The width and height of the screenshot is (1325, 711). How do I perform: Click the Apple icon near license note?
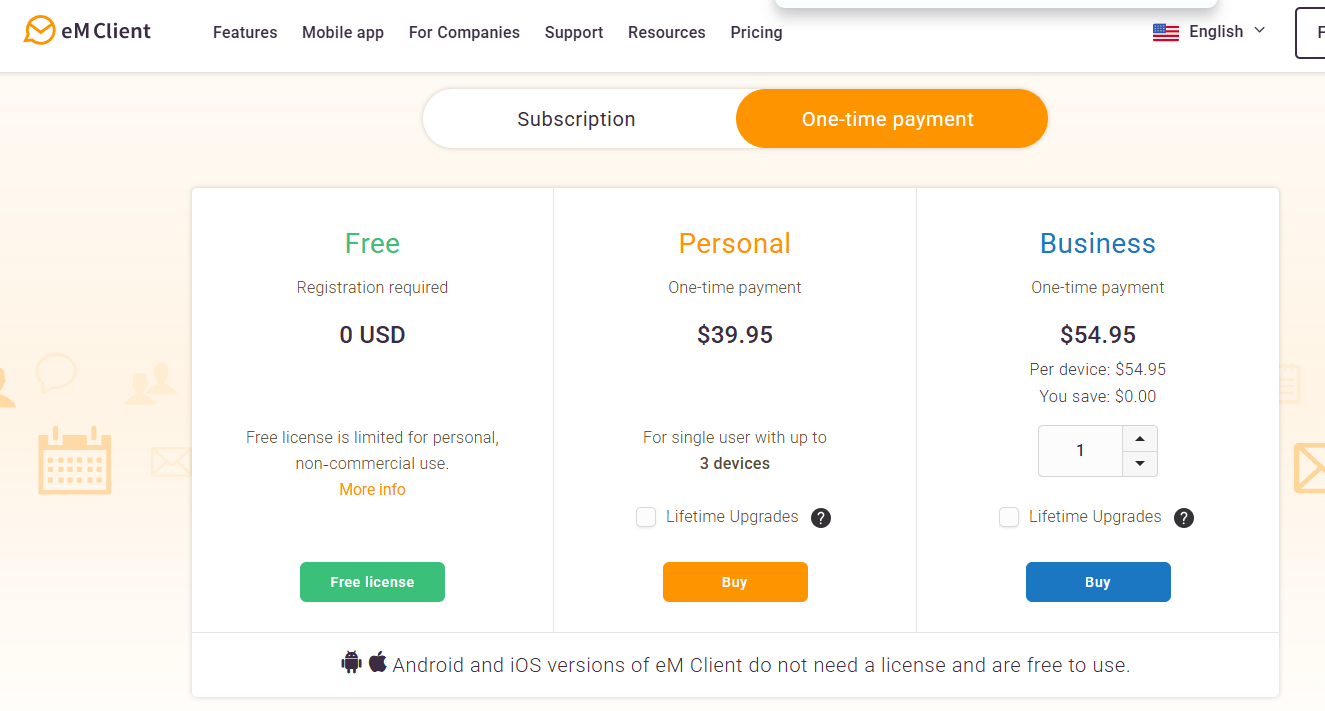point(376,662)
